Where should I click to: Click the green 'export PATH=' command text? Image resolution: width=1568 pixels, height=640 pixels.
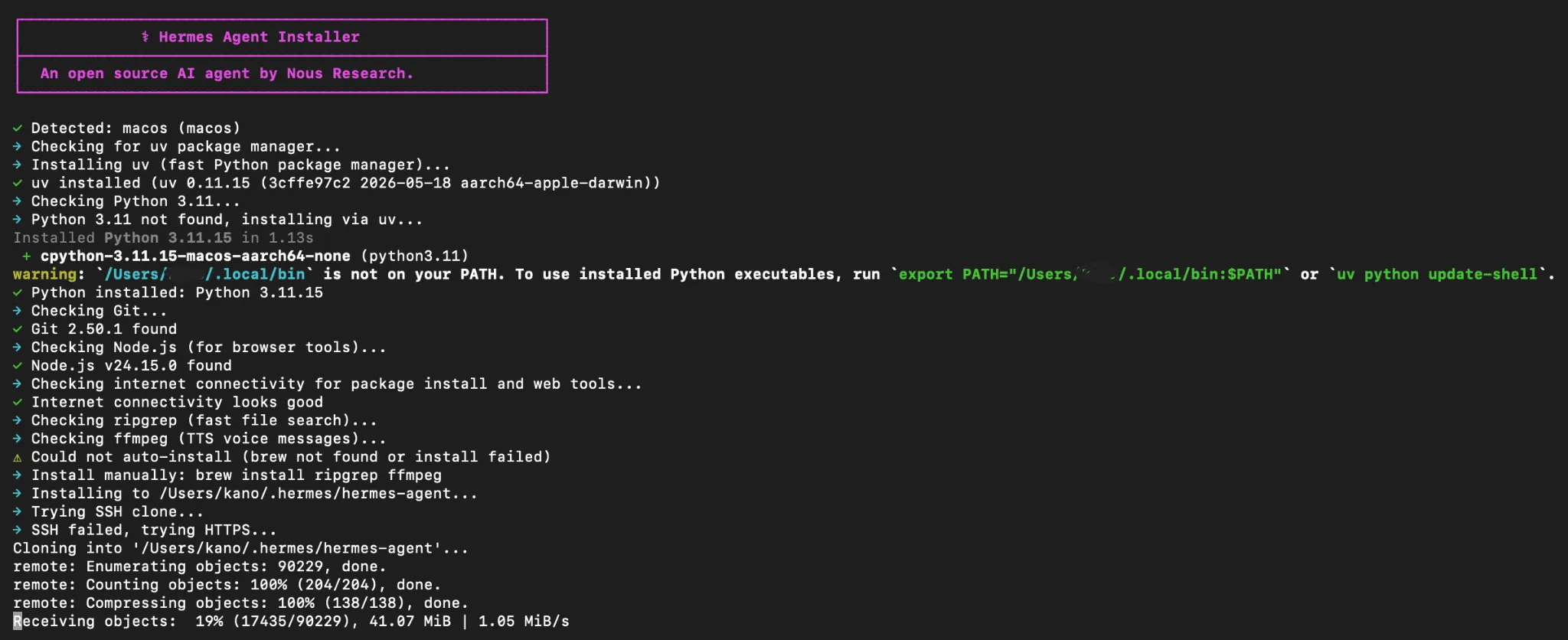pyautogui.click(x=1089, y=274)
